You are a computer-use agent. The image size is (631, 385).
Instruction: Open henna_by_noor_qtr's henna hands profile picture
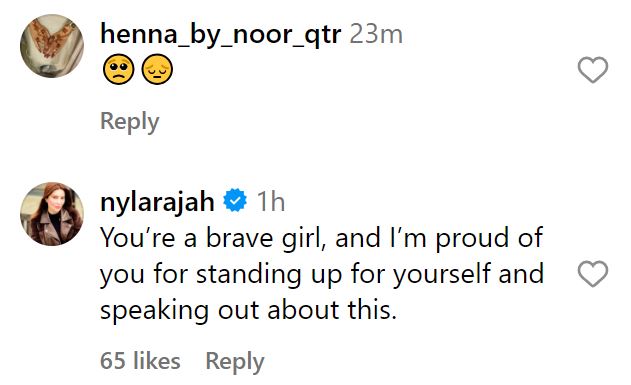click(52, 46)
